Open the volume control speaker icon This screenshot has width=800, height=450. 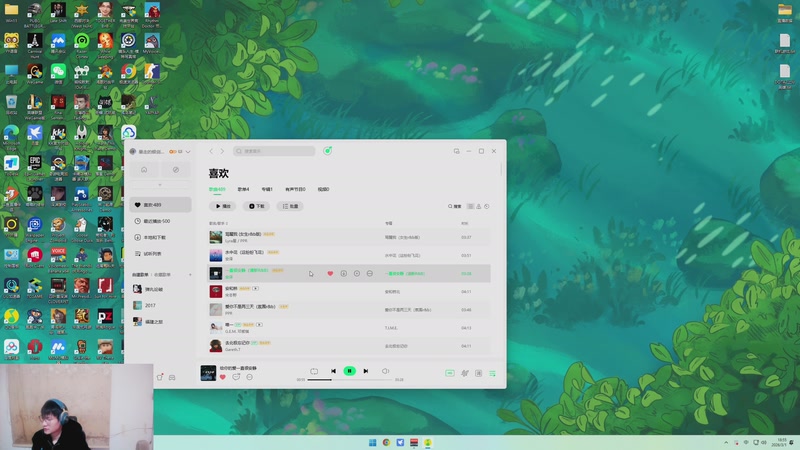[385, 371]
